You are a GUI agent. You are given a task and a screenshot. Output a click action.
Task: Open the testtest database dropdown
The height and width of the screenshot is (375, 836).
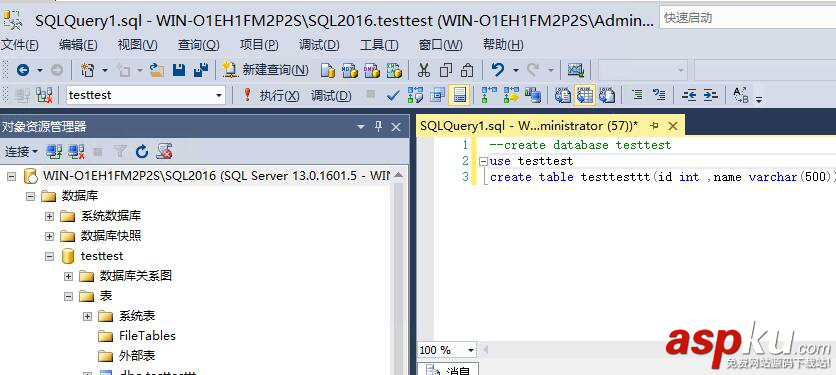tap(219, 95)
